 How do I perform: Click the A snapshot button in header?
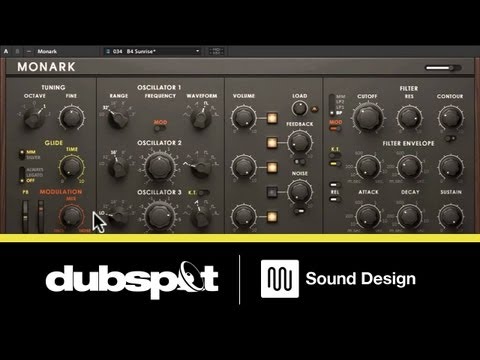tap(6, 51)
